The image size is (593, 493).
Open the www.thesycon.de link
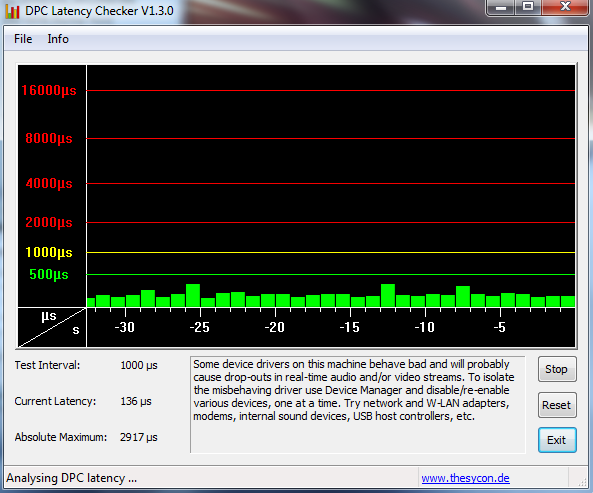(x=465, y=478)
